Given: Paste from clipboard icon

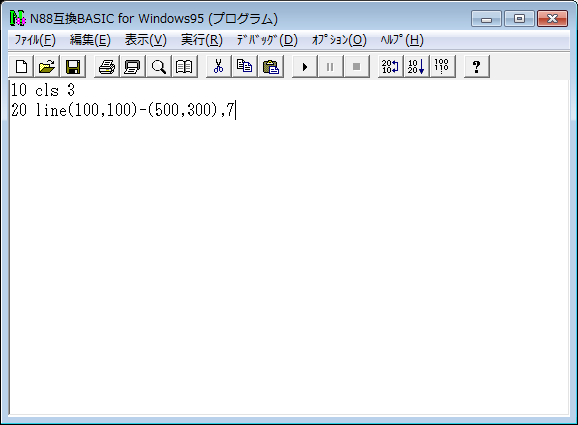Looking at the screenshot, I should (x=271, y=67).
